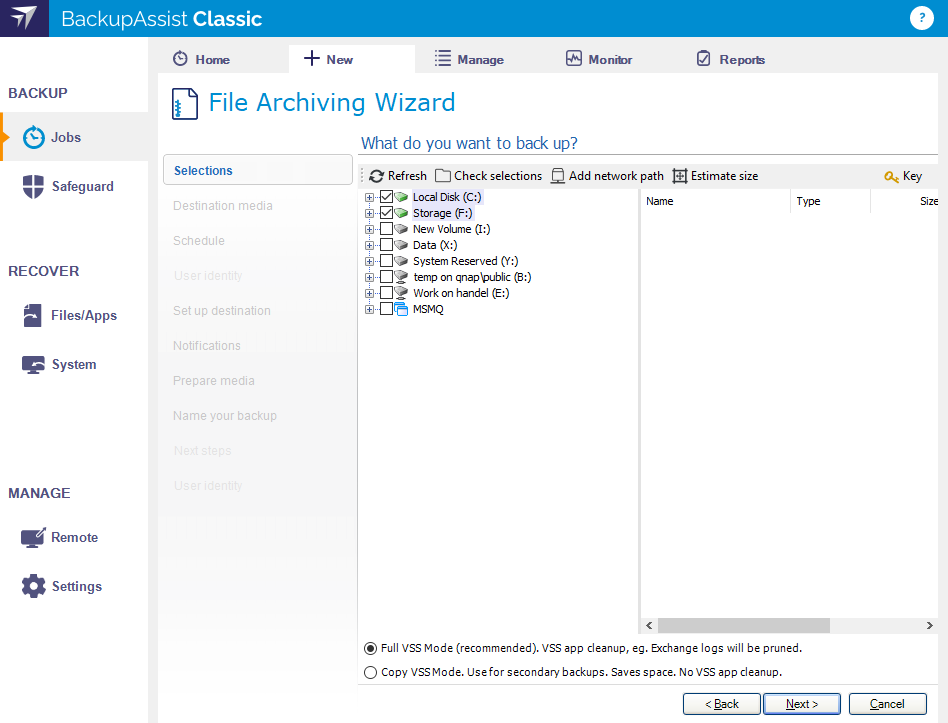Expand the Work on handel (E:) node
948x723 pixels.
coord(369,294)
